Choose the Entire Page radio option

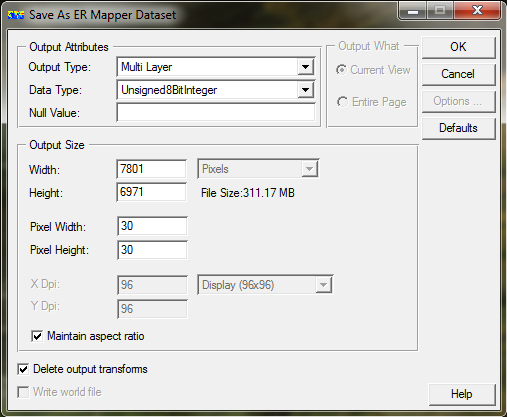tap(342, 102)
